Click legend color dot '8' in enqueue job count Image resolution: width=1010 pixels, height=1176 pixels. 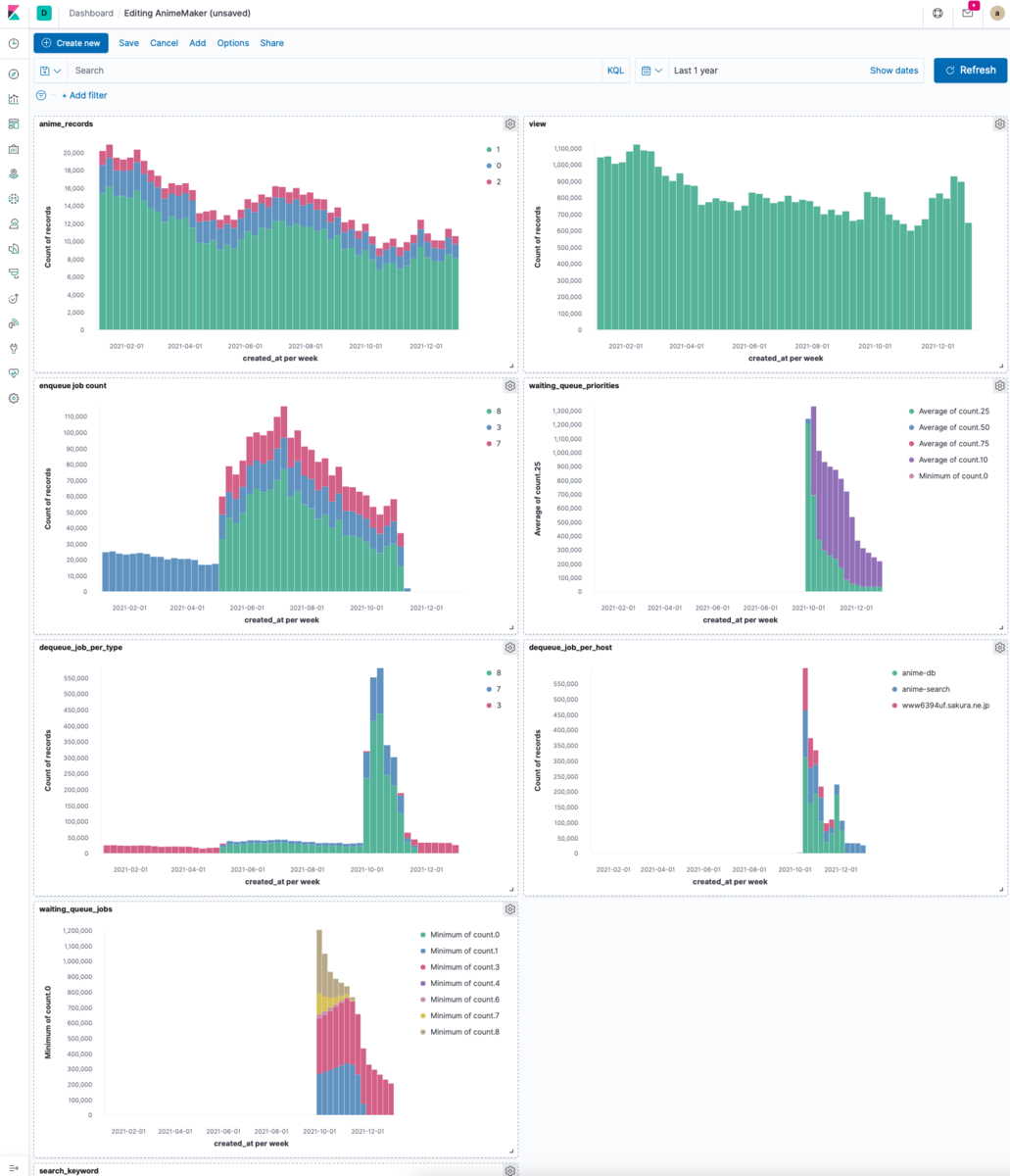488,412
